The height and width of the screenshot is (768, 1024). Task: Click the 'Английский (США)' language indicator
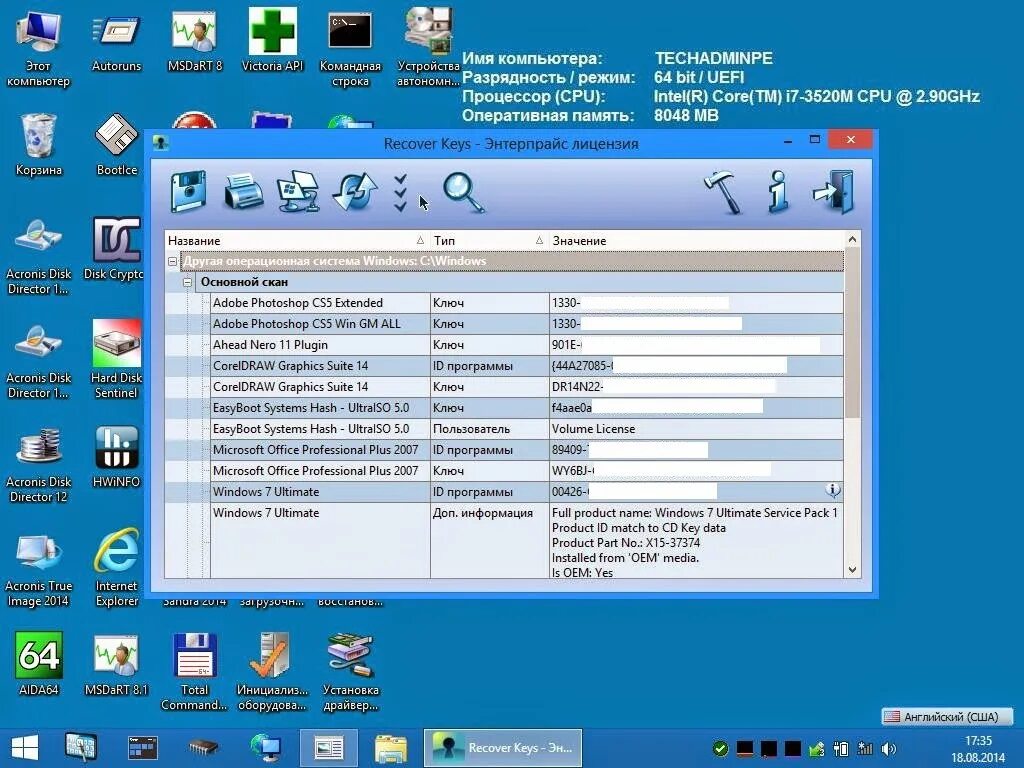click(947, 716)
